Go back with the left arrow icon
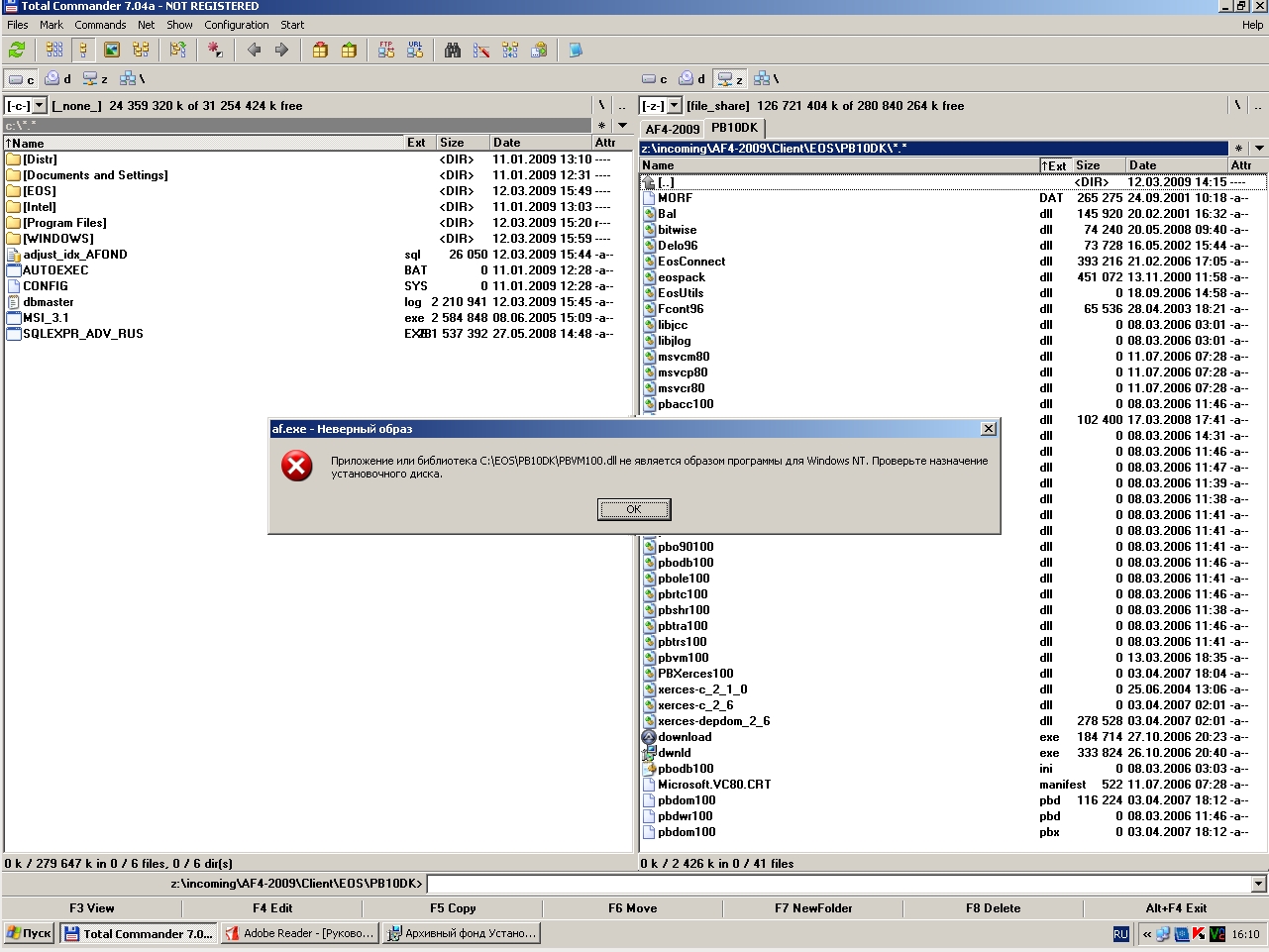Viewport: 1269px width, 952px height. coord(254,50)
